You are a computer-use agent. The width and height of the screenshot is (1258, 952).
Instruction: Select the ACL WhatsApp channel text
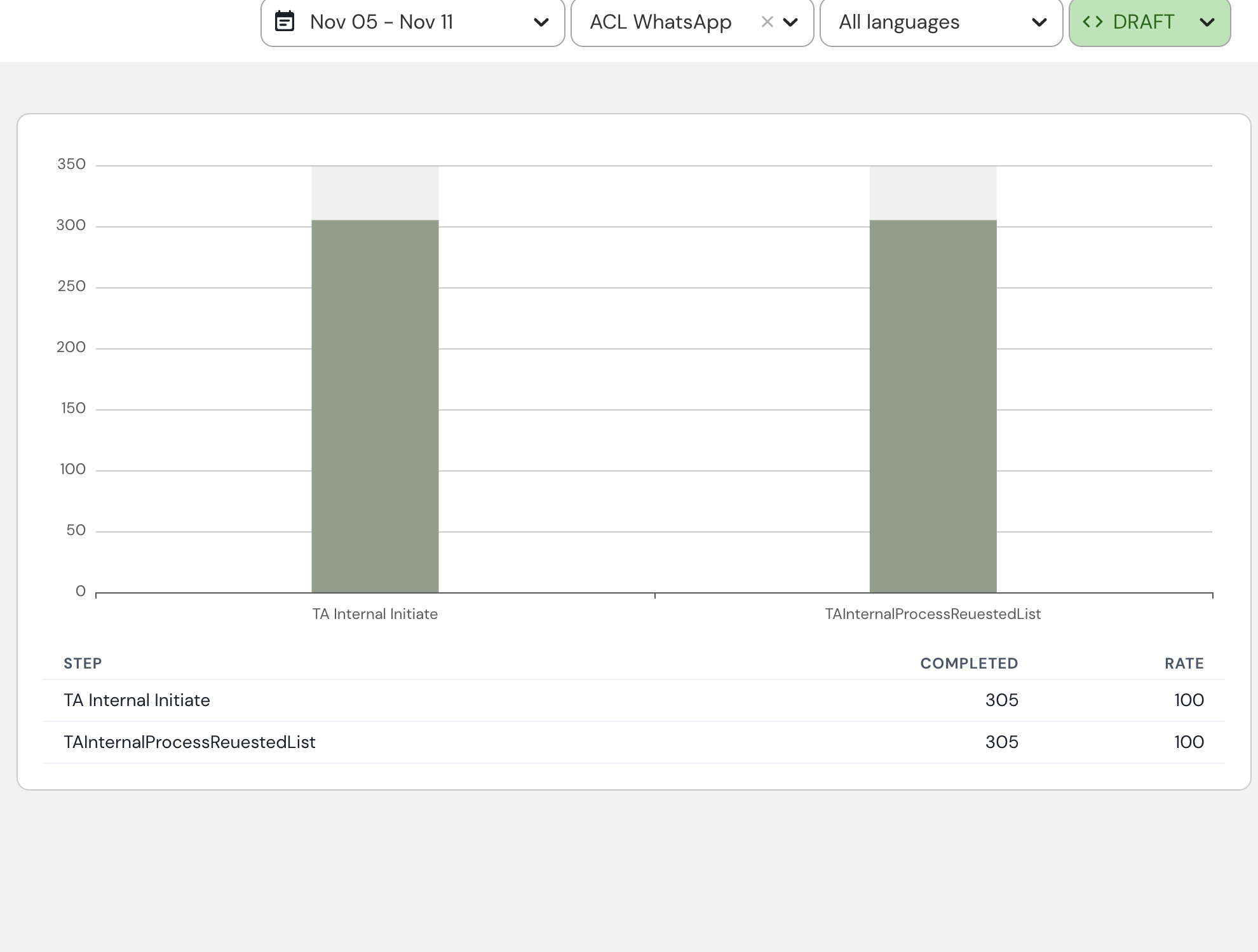click(661, 22)
